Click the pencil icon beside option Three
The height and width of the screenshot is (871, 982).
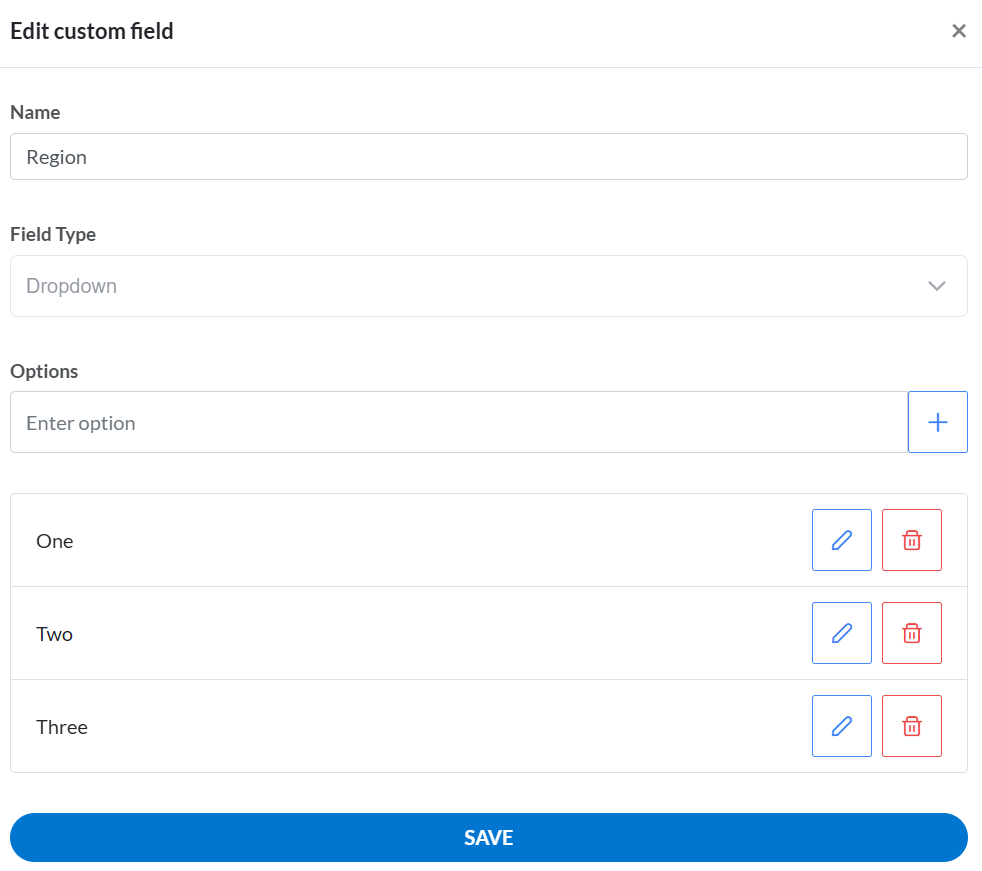(x=841, y=725)
